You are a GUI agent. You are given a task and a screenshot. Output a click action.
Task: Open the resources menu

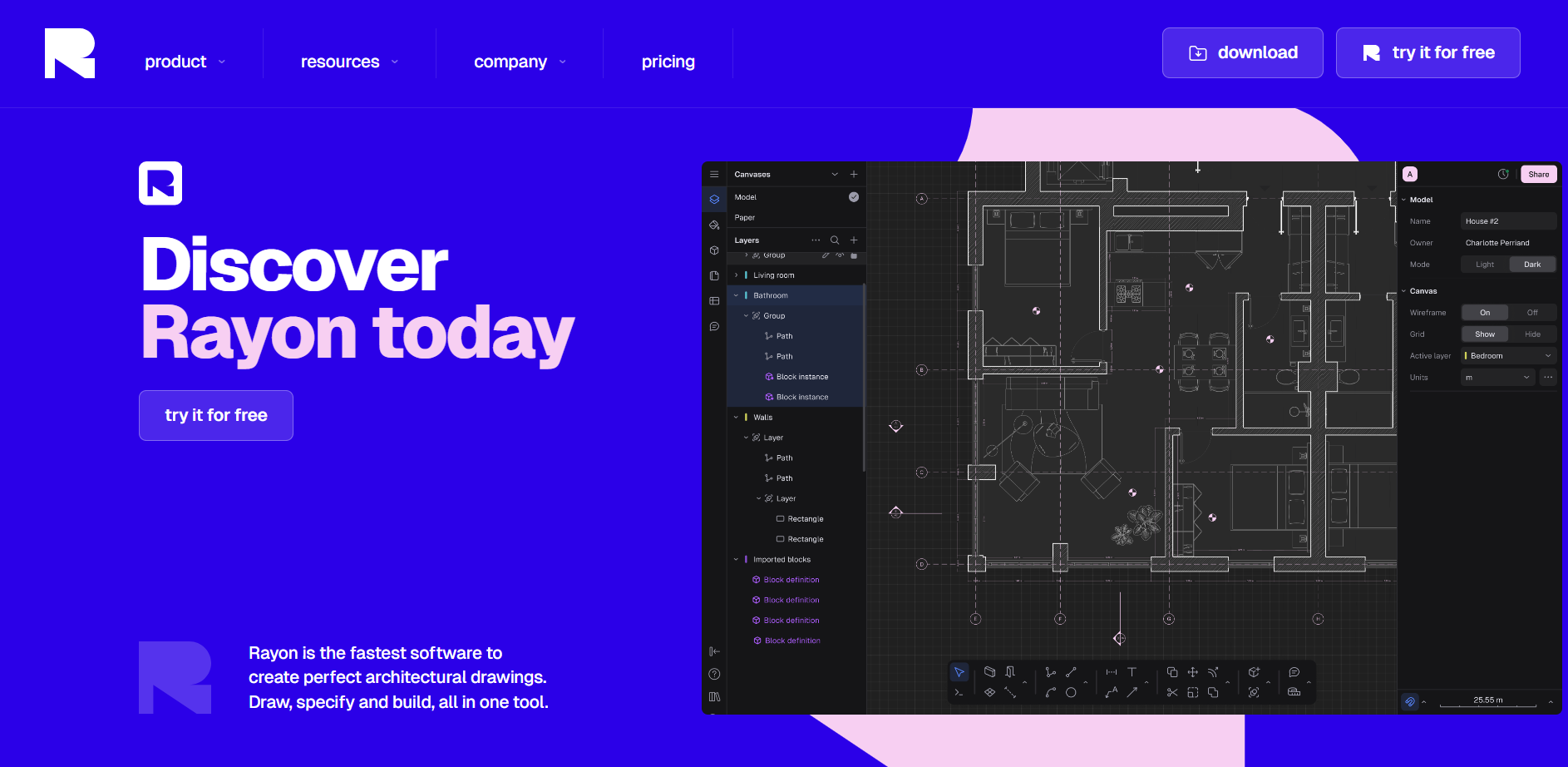pos(349,62)
